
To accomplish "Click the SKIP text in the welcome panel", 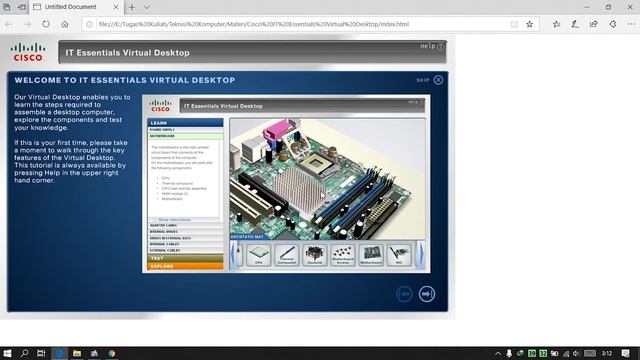I will [x=423, y=80].
